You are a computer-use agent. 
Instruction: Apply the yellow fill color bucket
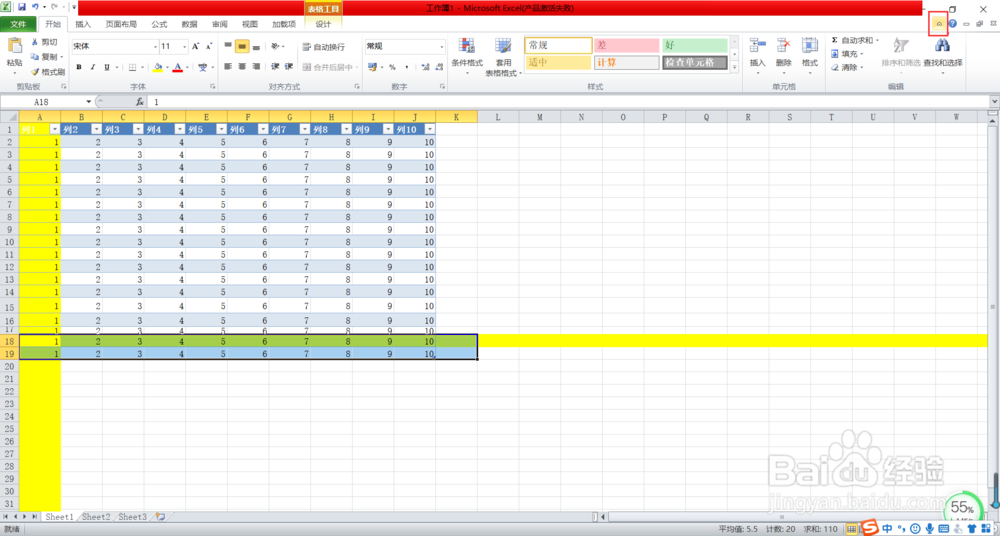point(159,67)
